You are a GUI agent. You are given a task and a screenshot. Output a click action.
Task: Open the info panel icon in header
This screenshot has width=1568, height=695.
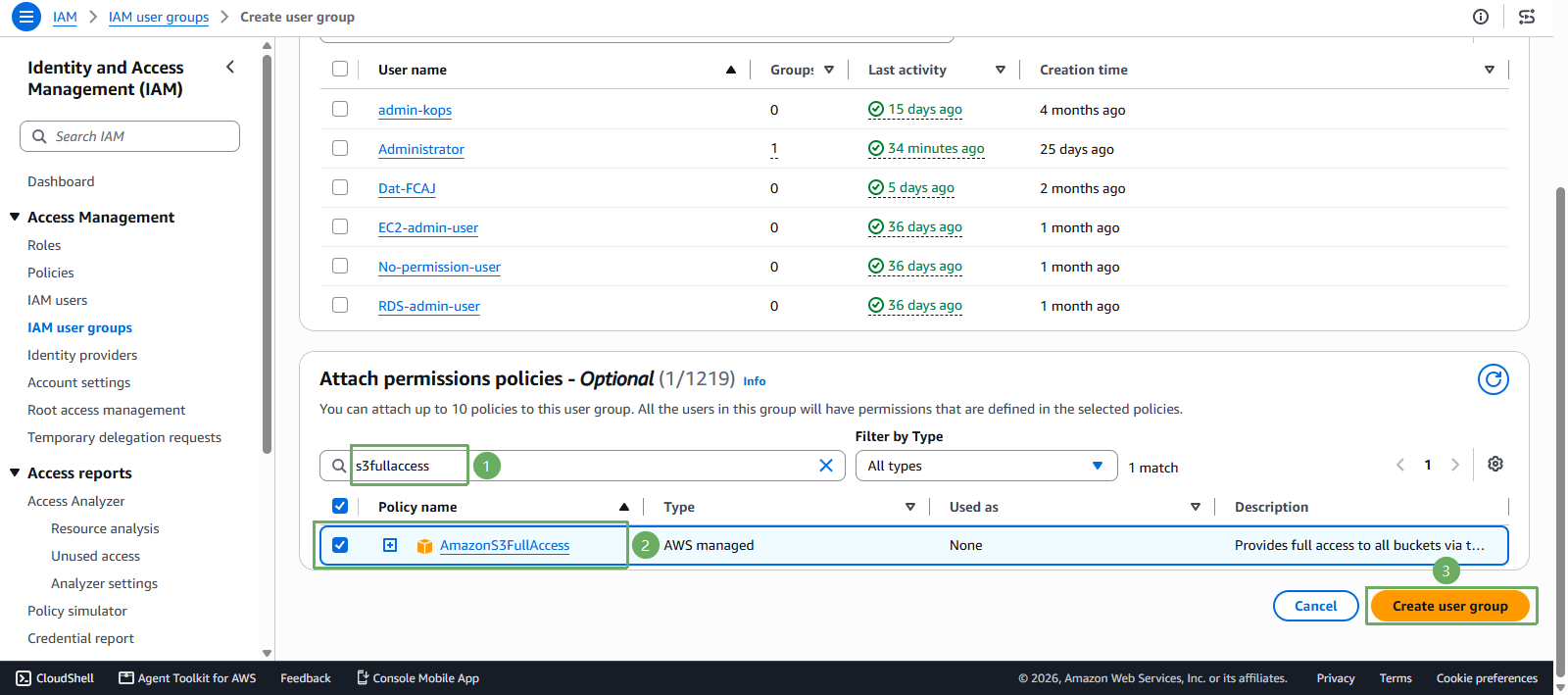[x=1481, y=17]
